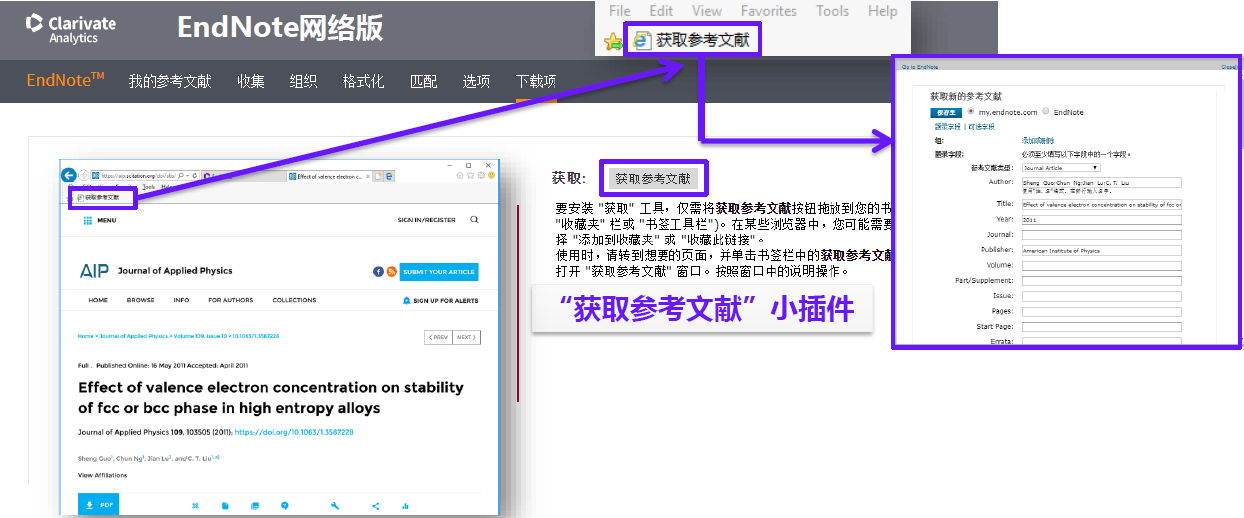Click the home icon in embedded browser
1244x518 pixels.
point(460,175)
